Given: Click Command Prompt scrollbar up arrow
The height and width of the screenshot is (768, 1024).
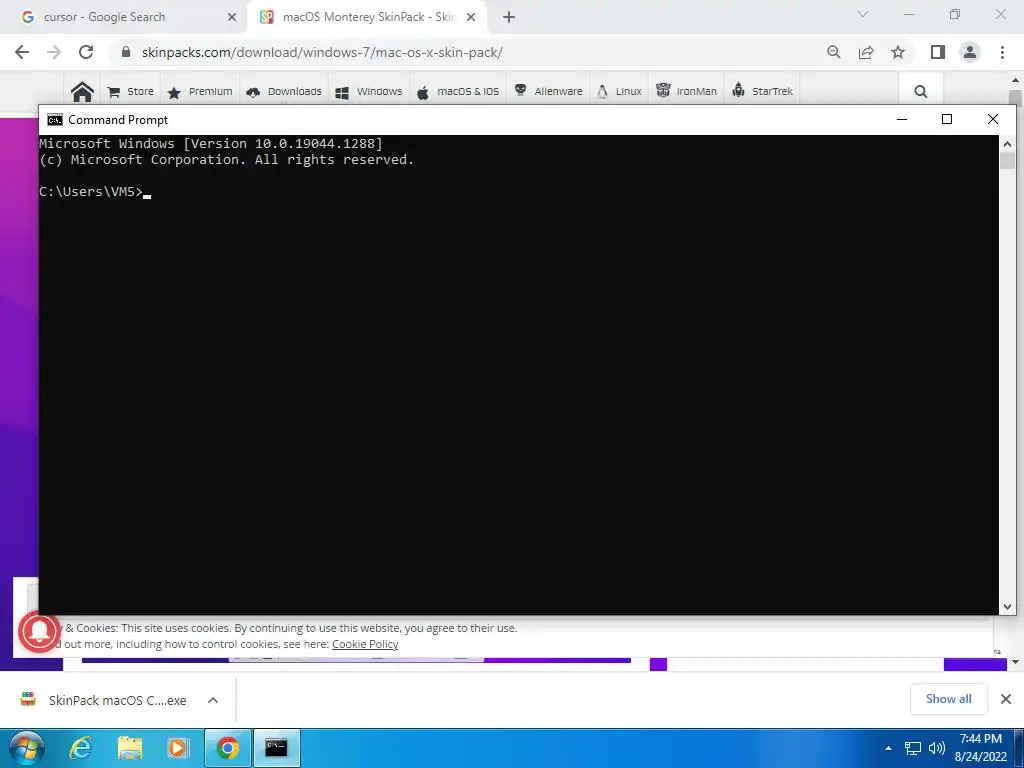Looking at the screenshot, I should tap(1007, 144).
